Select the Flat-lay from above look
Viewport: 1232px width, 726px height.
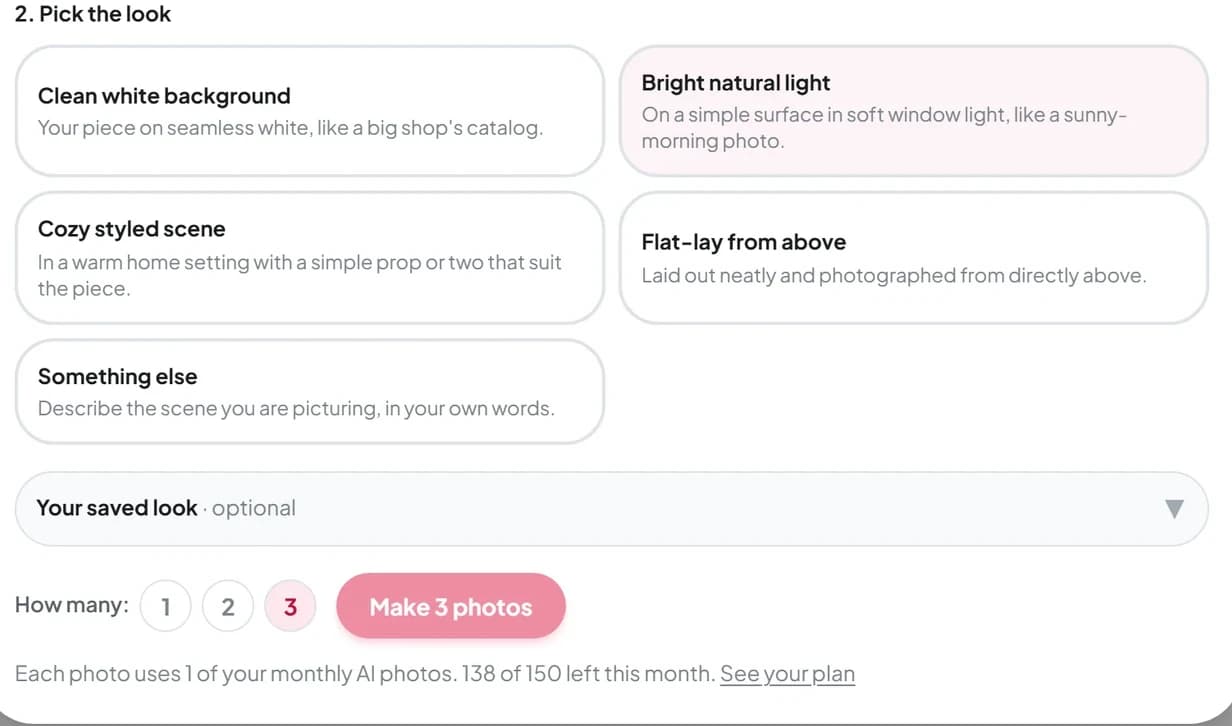pyautogui.click(x=914, y=258)
